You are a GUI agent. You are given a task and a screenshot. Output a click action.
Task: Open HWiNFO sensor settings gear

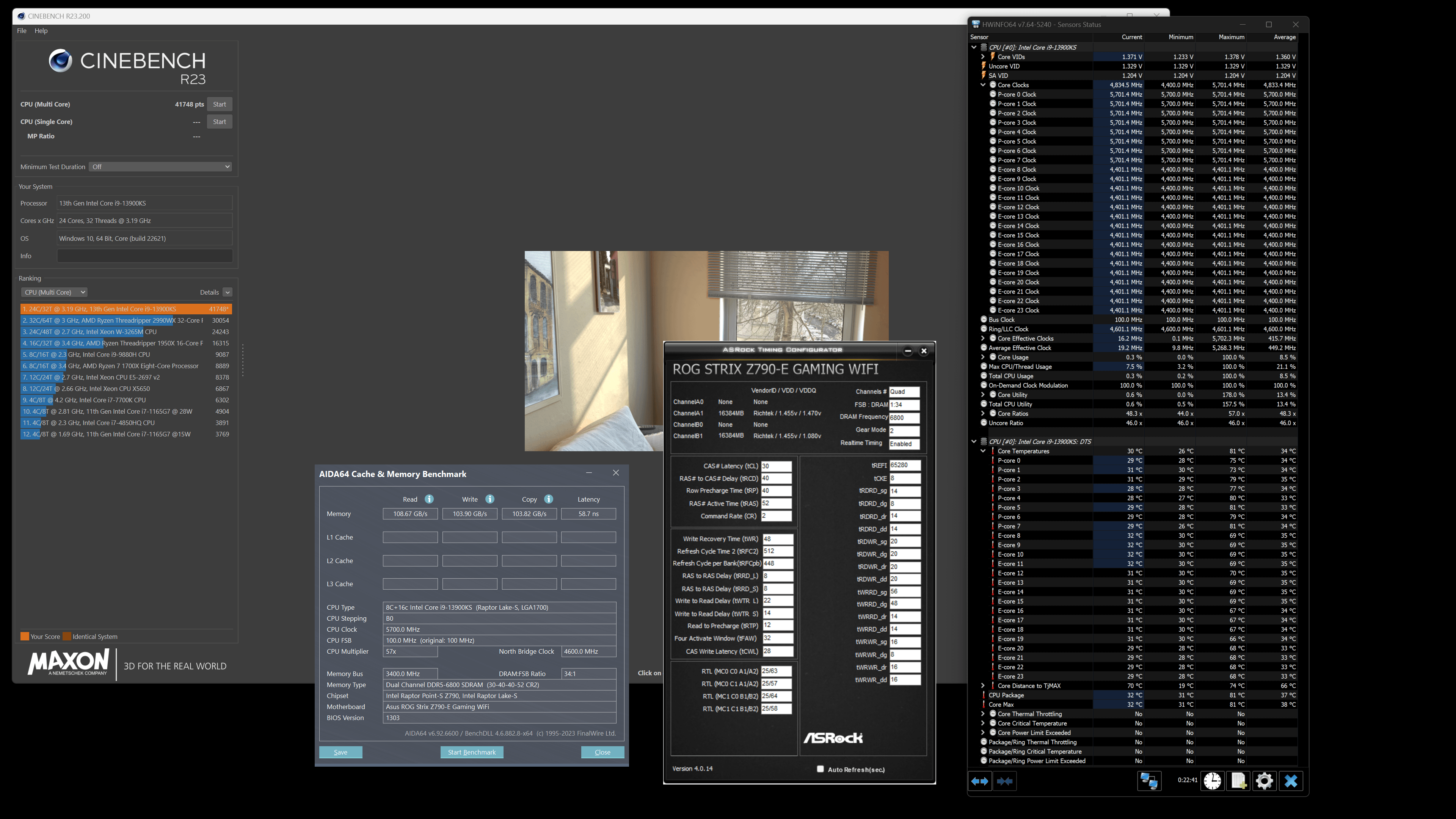(x=1265, y=781)
